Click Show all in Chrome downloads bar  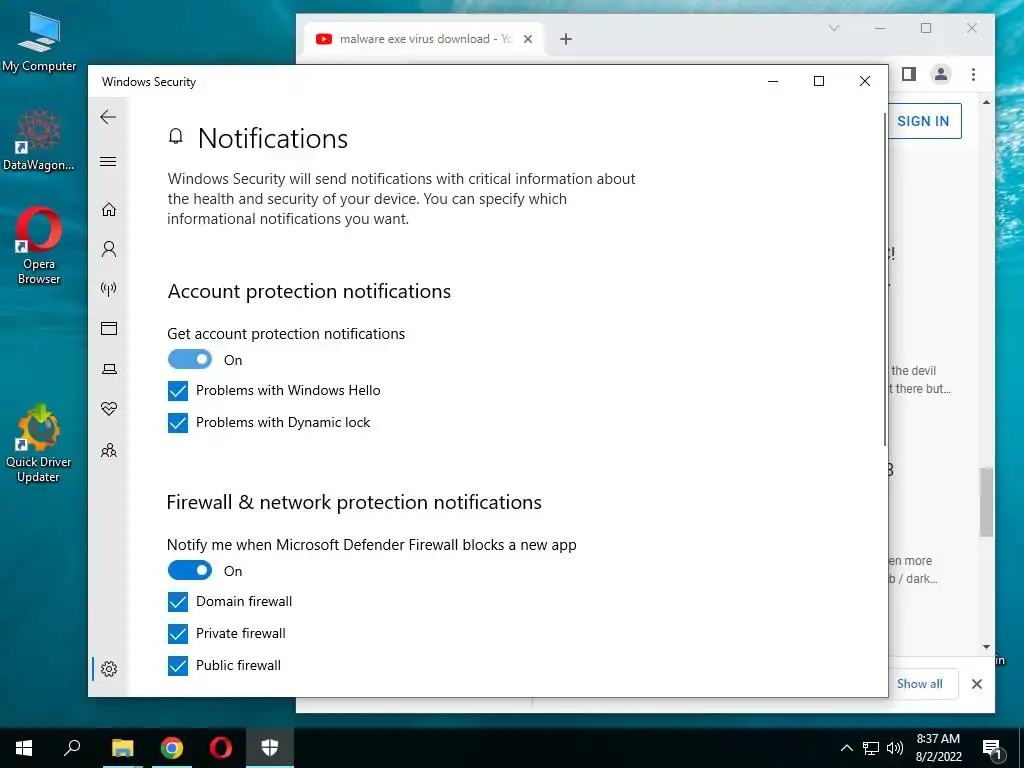tap(922, 684)
